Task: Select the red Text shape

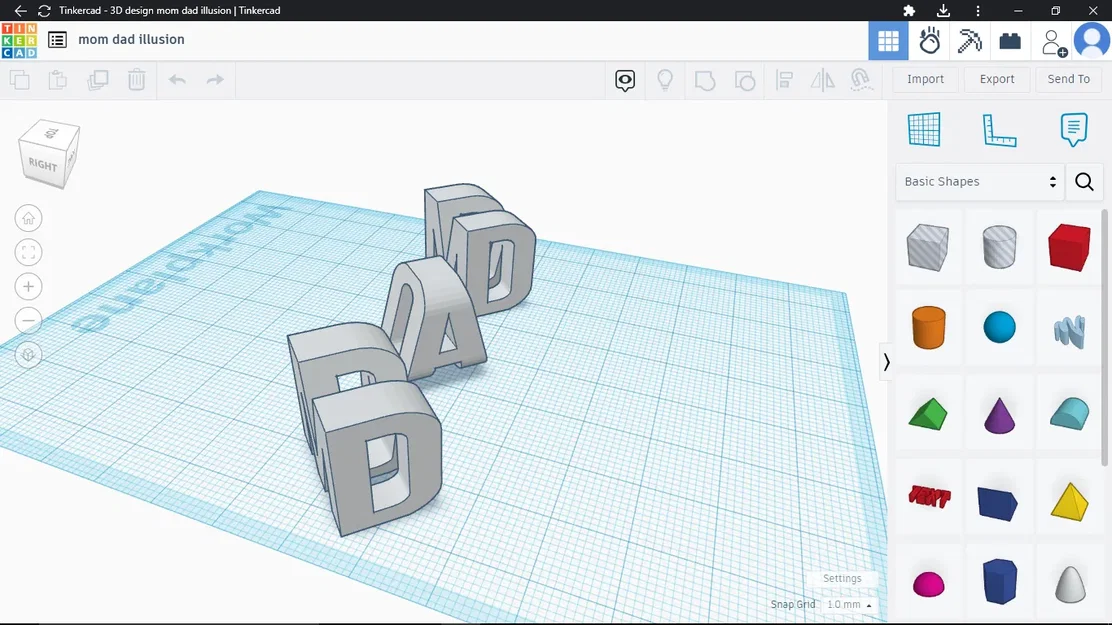Action: [x=928, y=497]
